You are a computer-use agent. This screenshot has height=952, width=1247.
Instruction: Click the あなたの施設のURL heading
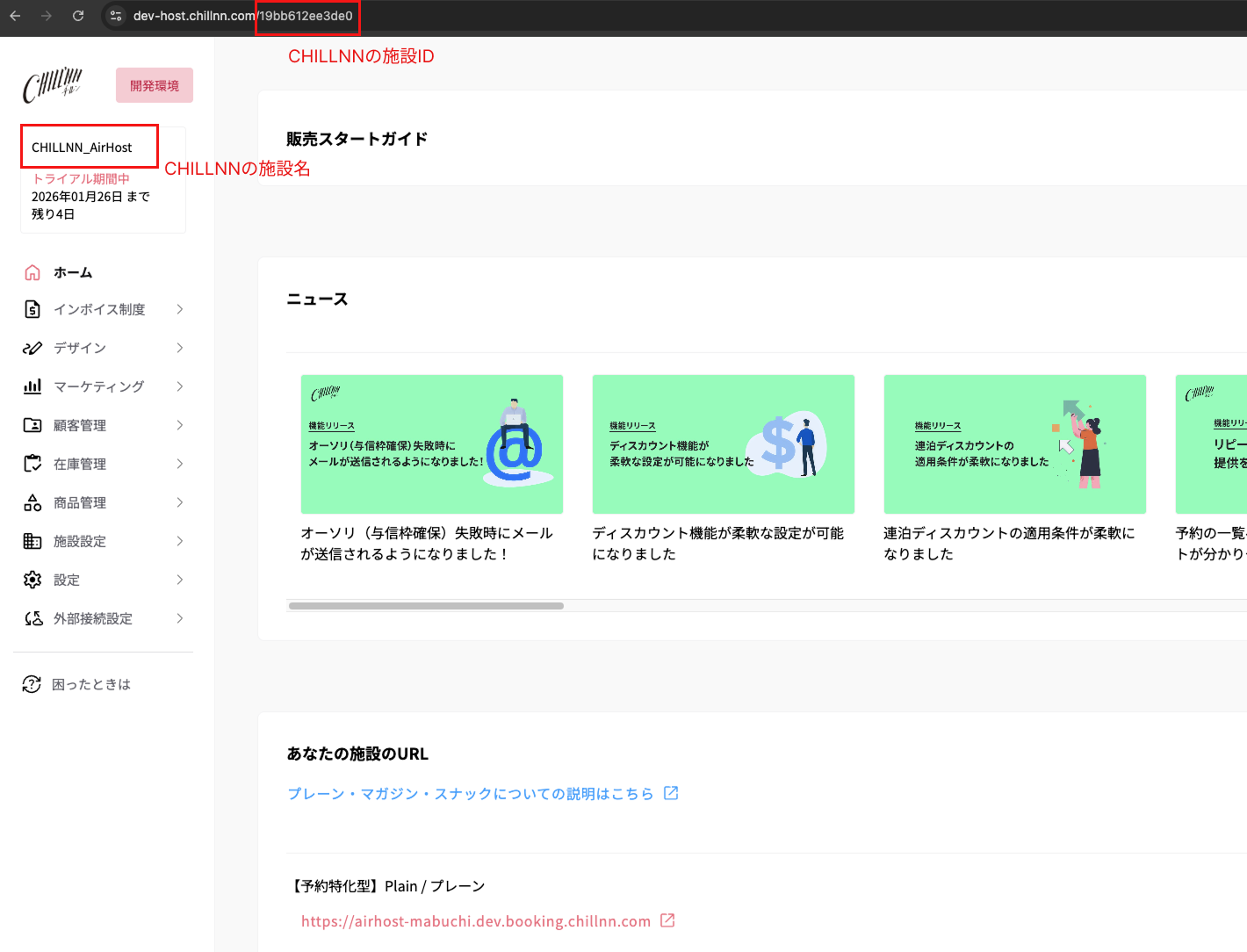[357, 754]
